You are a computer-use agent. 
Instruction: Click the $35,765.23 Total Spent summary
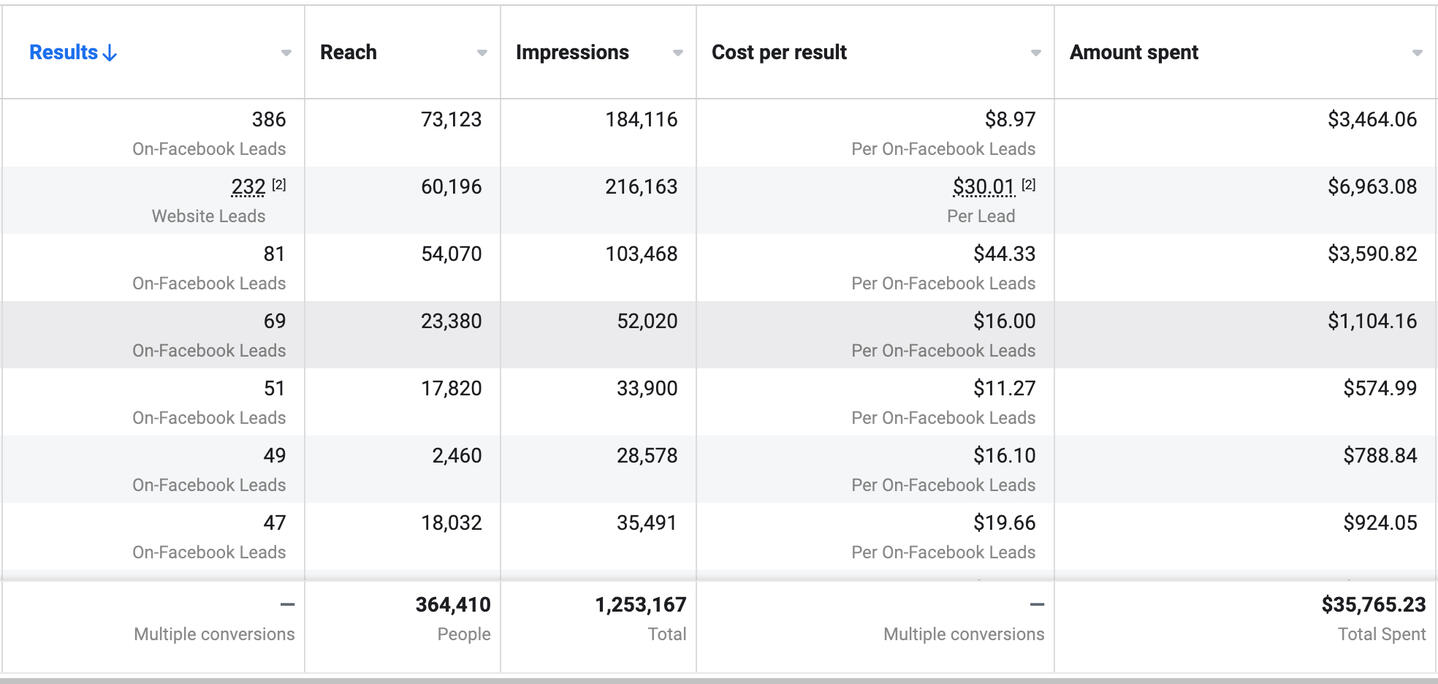tap(1373, 604)
